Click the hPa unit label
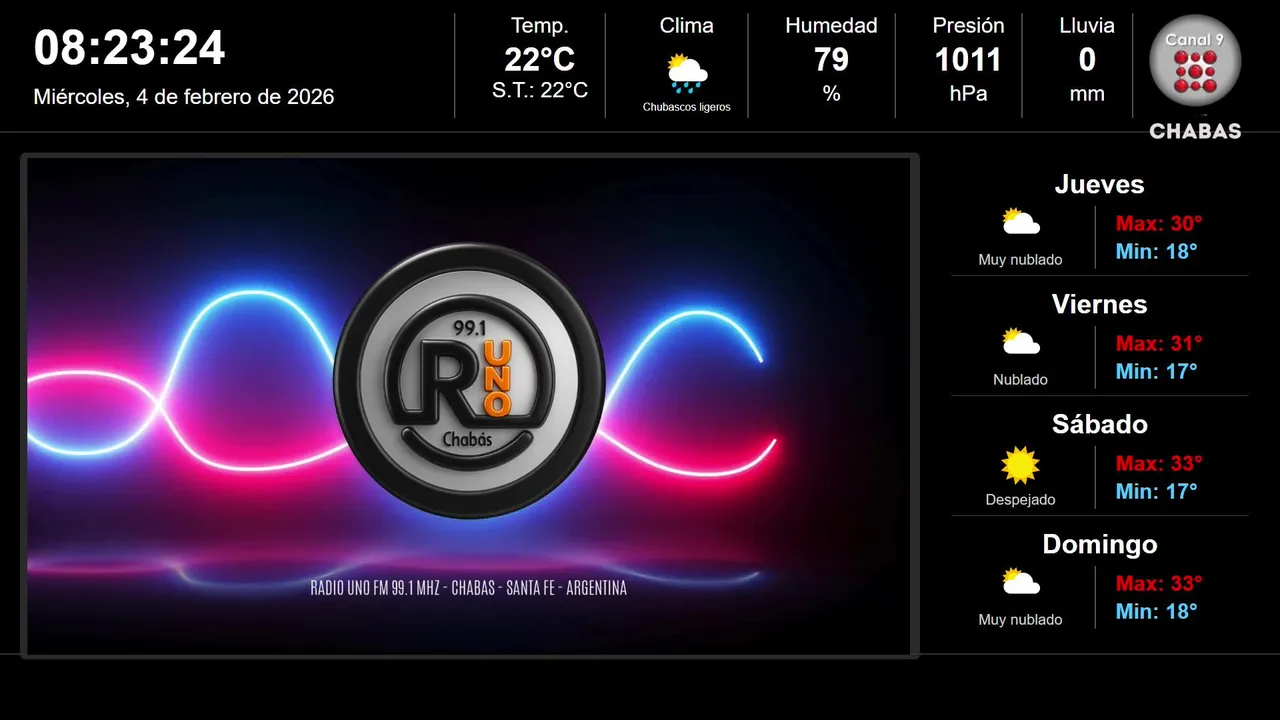The height and width of the screenshot is (720, 1280). tap(968, 94)
